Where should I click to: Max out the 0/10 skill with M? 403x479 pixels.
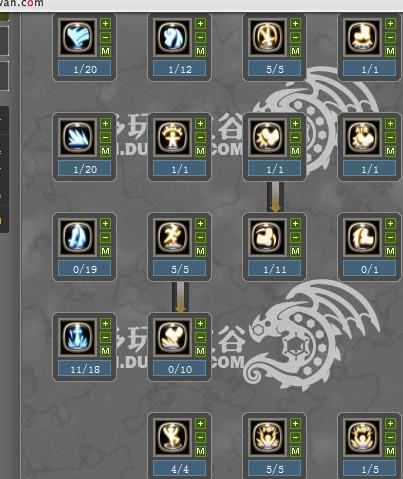click(200, 351)
